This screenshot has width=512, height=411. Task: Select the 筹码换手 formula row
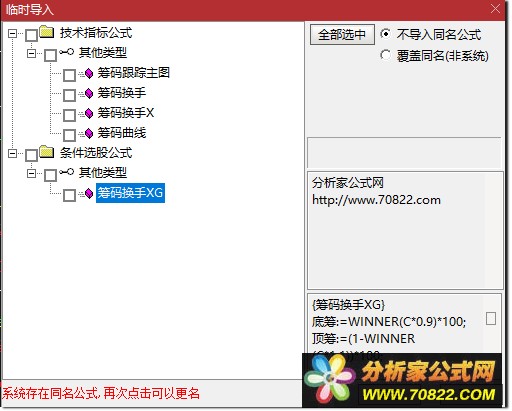[121, 93]
